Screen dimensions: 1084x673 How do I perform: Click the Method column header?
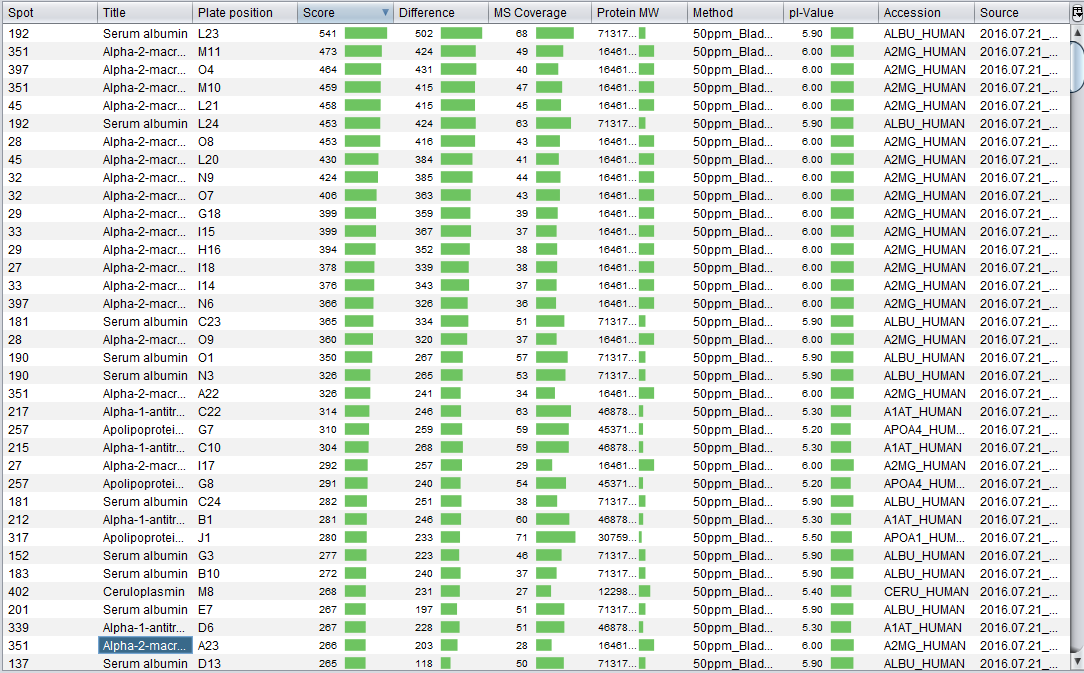coord(735,13)
